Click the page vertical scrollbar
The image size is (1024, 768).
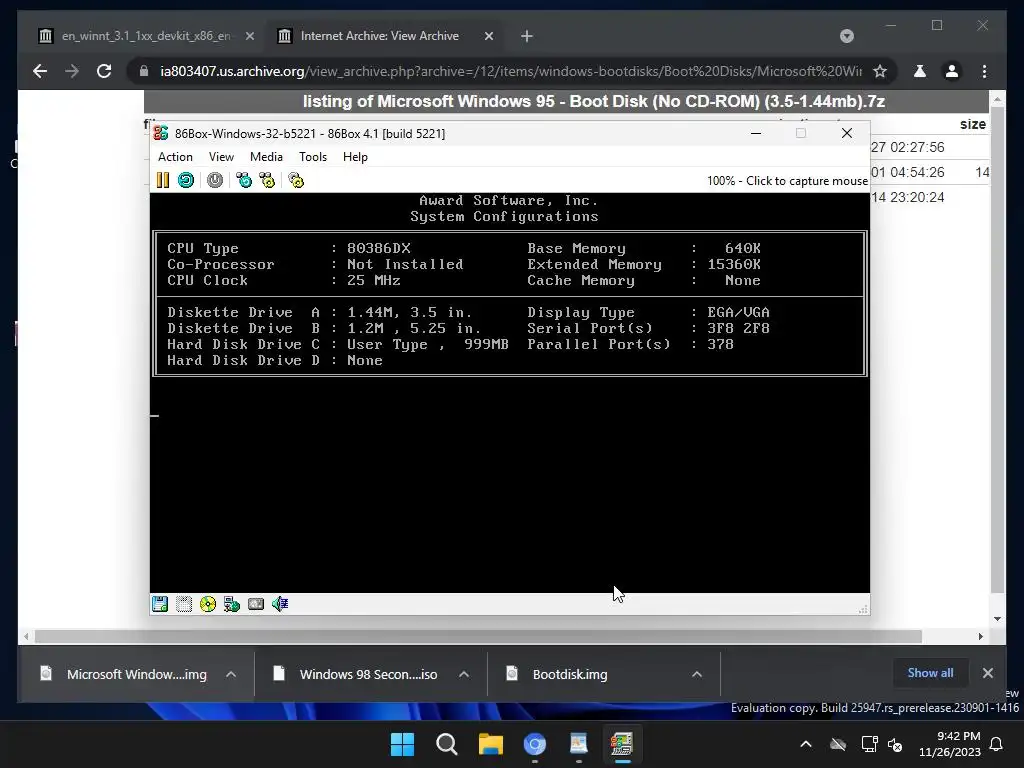click(997, 351)
